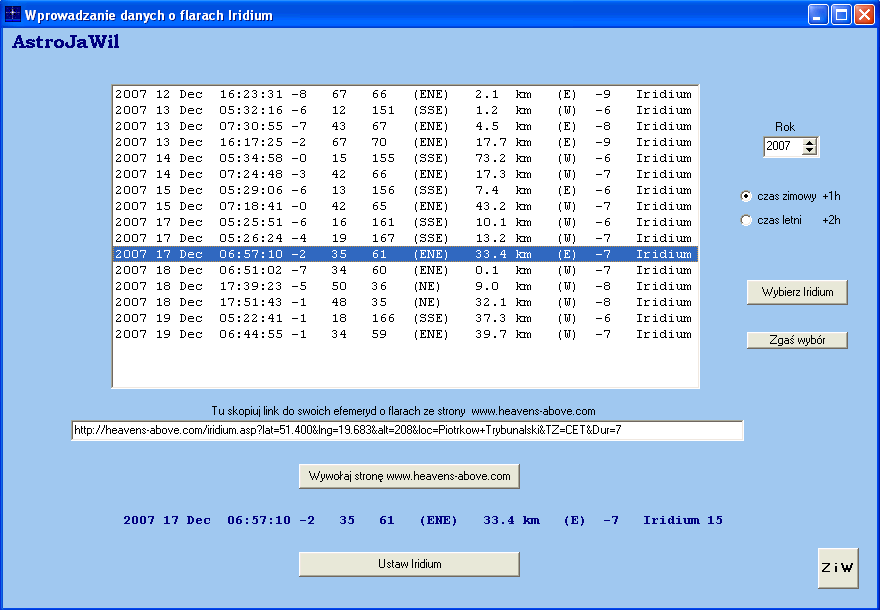
Task: Click the heavens-above URL input field
Action: pyautogui.click(x=407, y=430)
